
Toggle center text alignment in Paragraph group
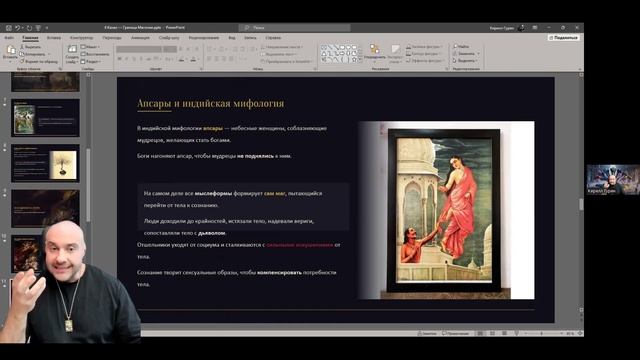(217, 59)
